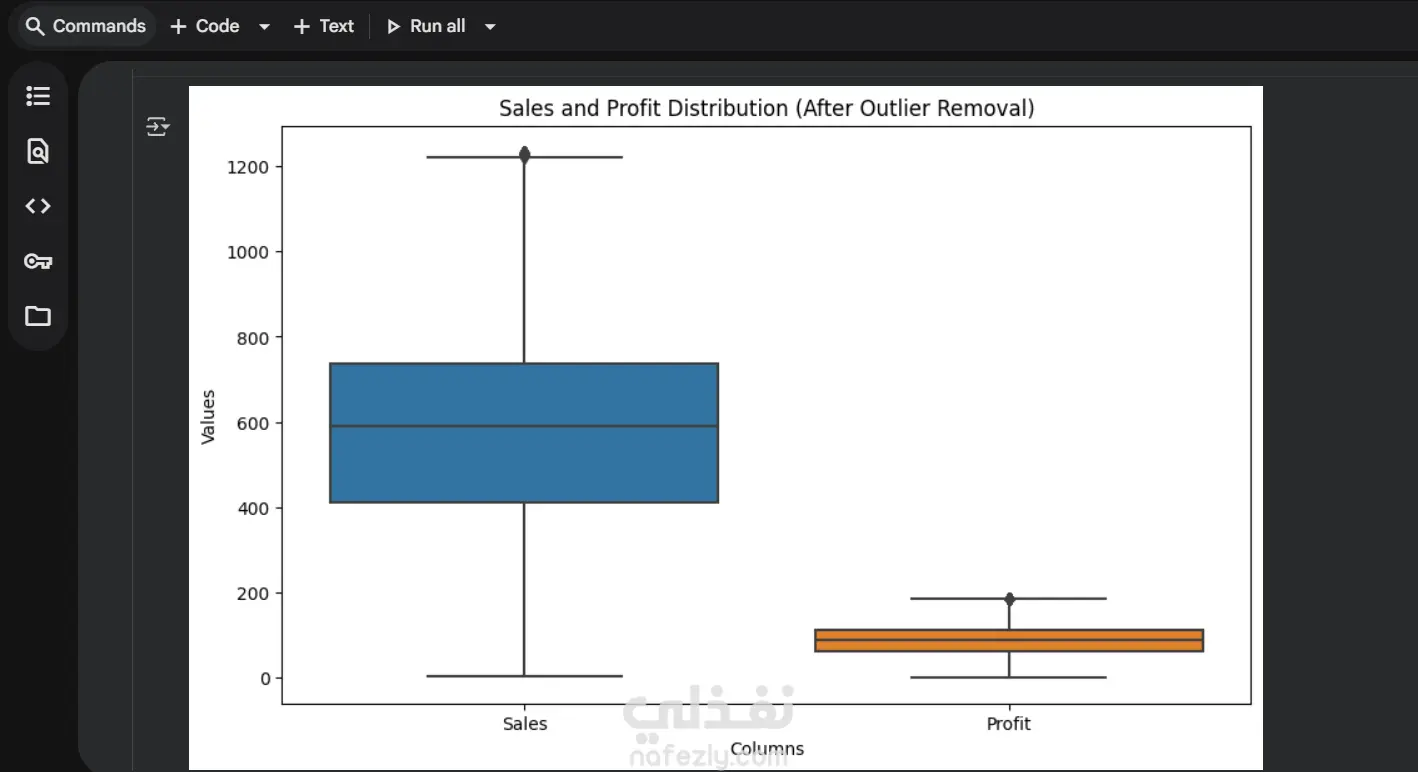Image resolution: width=1418 pixels, height=772 pixels.
Task: Click the 1000 y-axis tick label
Action: coord(249,252)
